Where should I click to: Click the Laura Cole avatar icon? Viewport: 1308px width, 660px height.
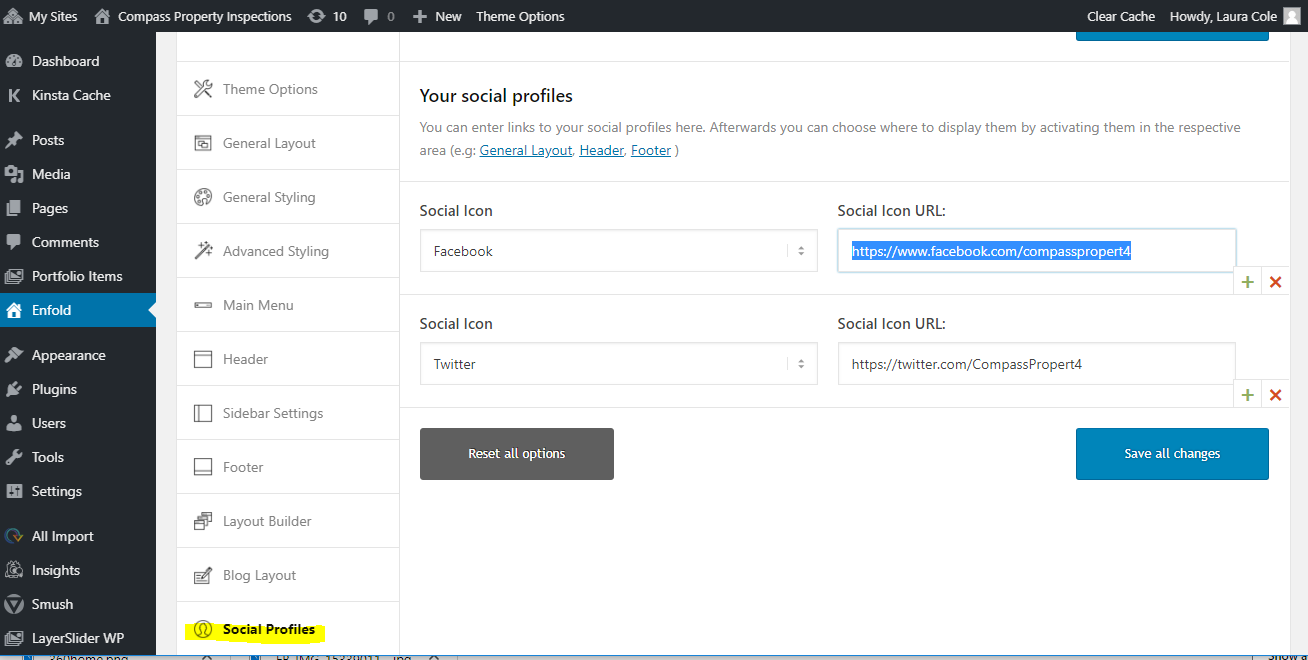1292,16
